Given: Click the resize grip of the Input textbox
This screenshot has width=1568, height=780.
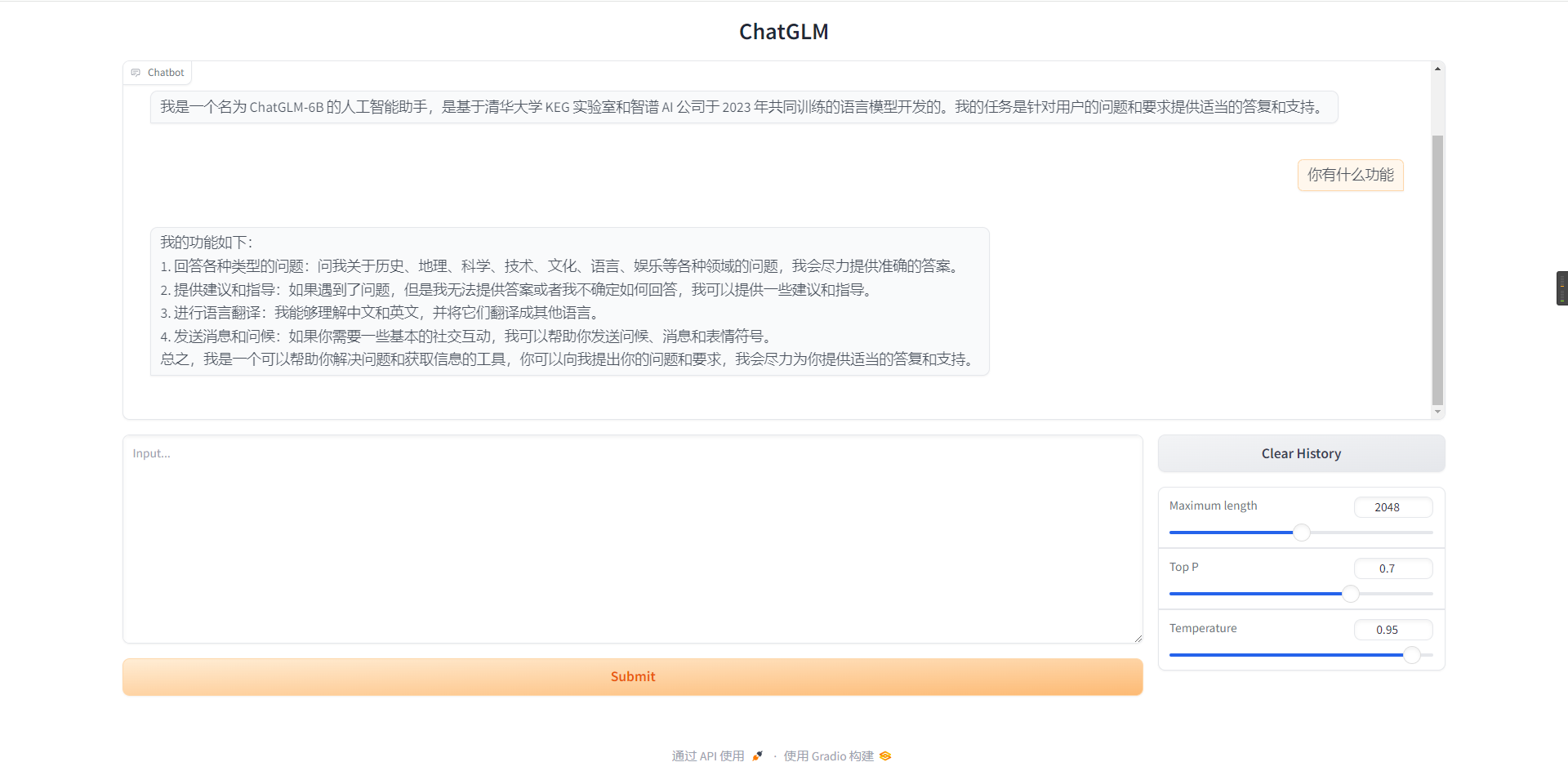Looking at the screenshot, I should [x=1138, y=638].
